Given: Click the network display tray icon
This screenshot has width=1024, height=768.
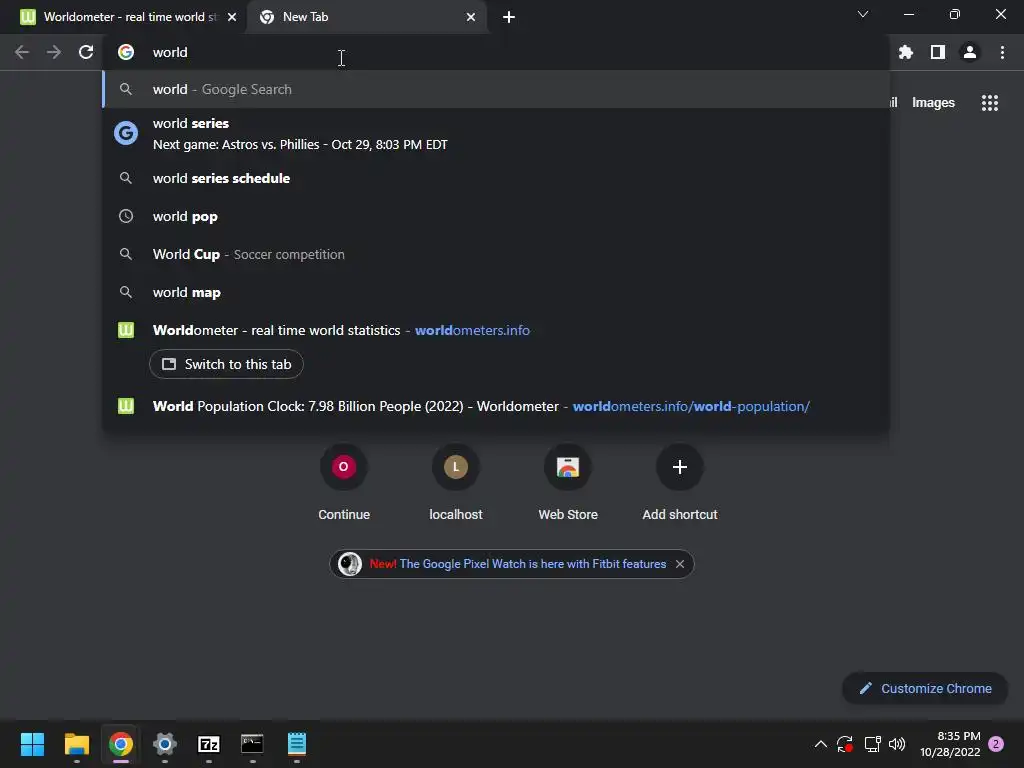Looking at the screenshot, I should (872, 744).
